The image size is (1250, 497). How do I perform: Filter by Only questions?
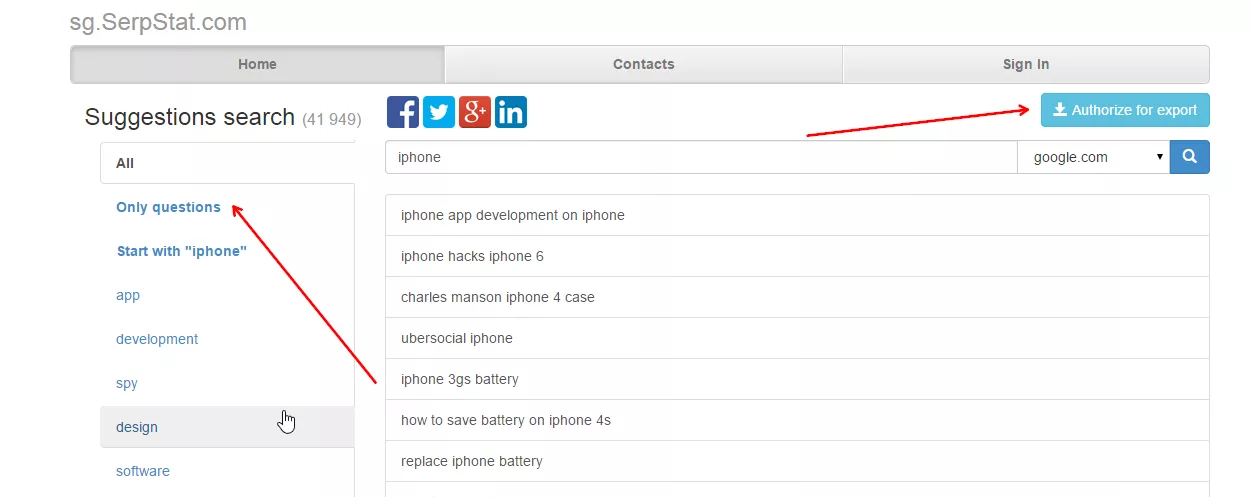click(168, 207)
